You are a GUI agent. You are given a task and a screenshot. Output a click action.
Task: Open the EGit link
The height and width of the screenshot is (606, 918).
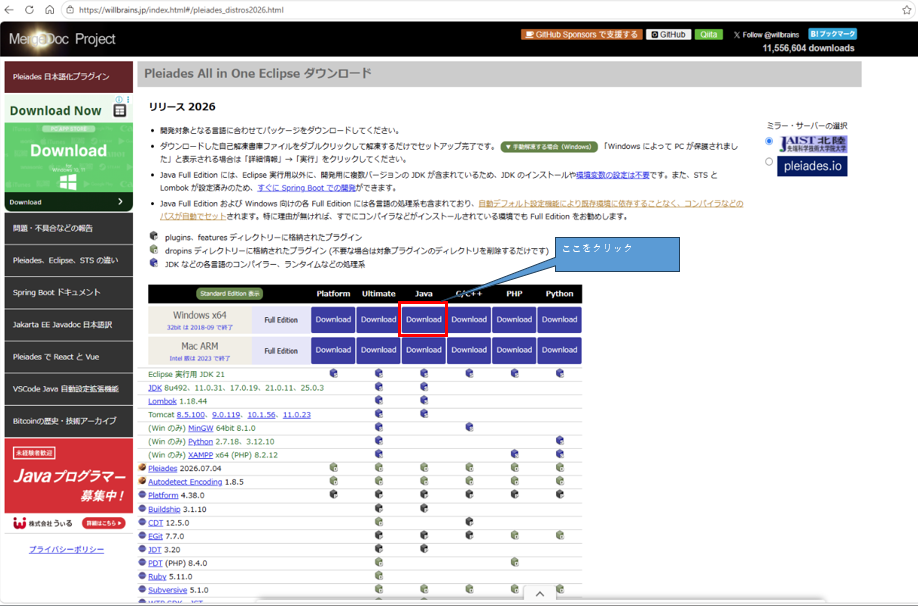(x=156, y=536)
